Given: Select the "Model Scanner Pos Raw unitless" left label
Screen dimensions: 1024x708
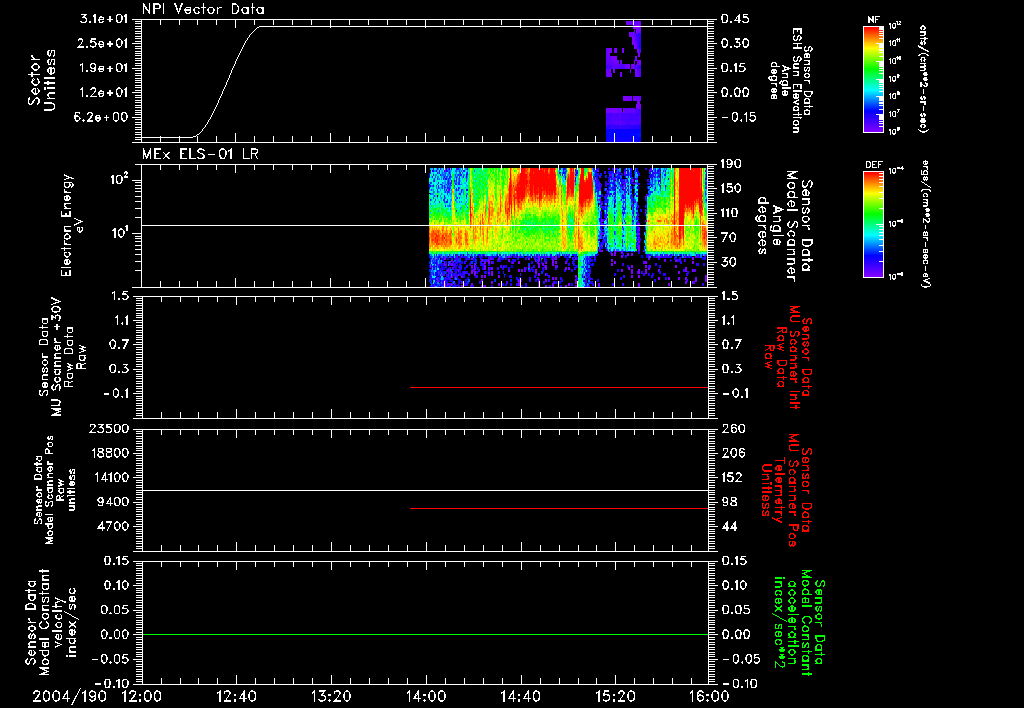Looking at the screenshot, I should click(x=54, y=490).
